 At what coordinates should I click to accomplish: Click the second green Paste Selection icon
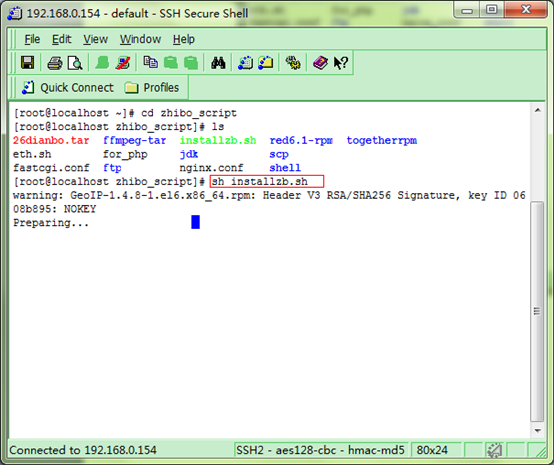click(191, 63)
